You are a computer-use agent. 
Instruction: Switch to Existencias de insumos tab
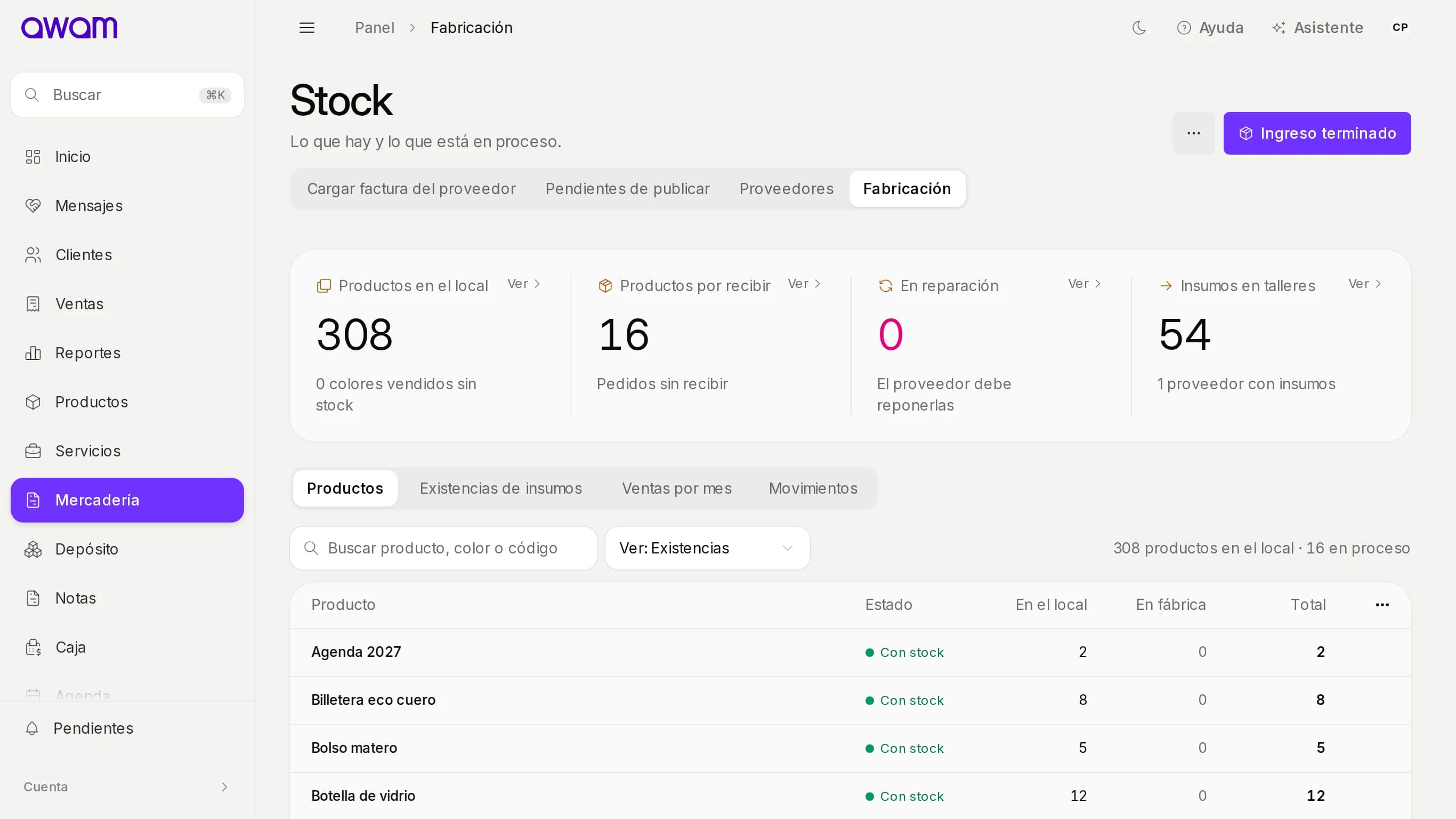pos(501,489)
